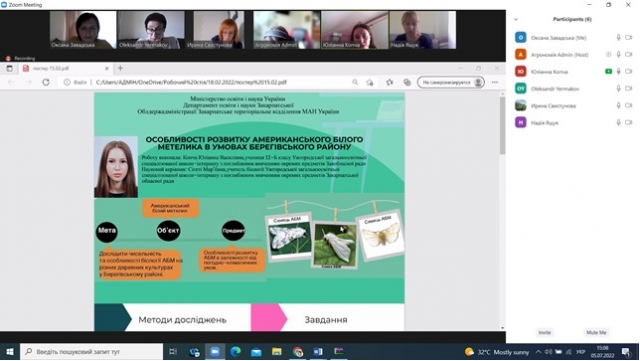640x361 pixels.
Task: Click the Предмет black circle on poster
Action: (x=233, y=231)
